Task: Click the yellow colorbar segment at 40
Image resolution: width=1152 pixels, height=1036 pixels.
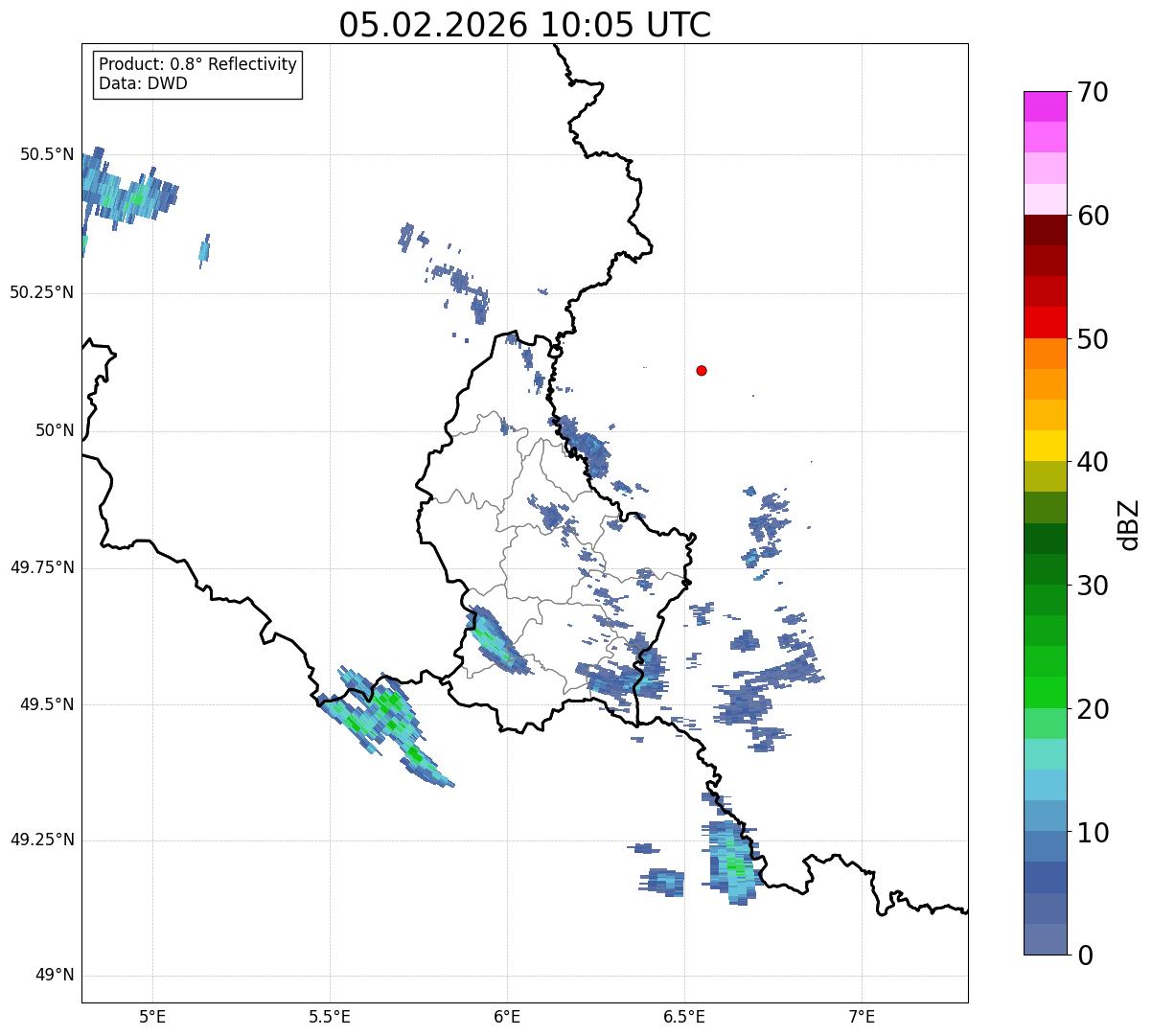Action: tap(1045, 446)
